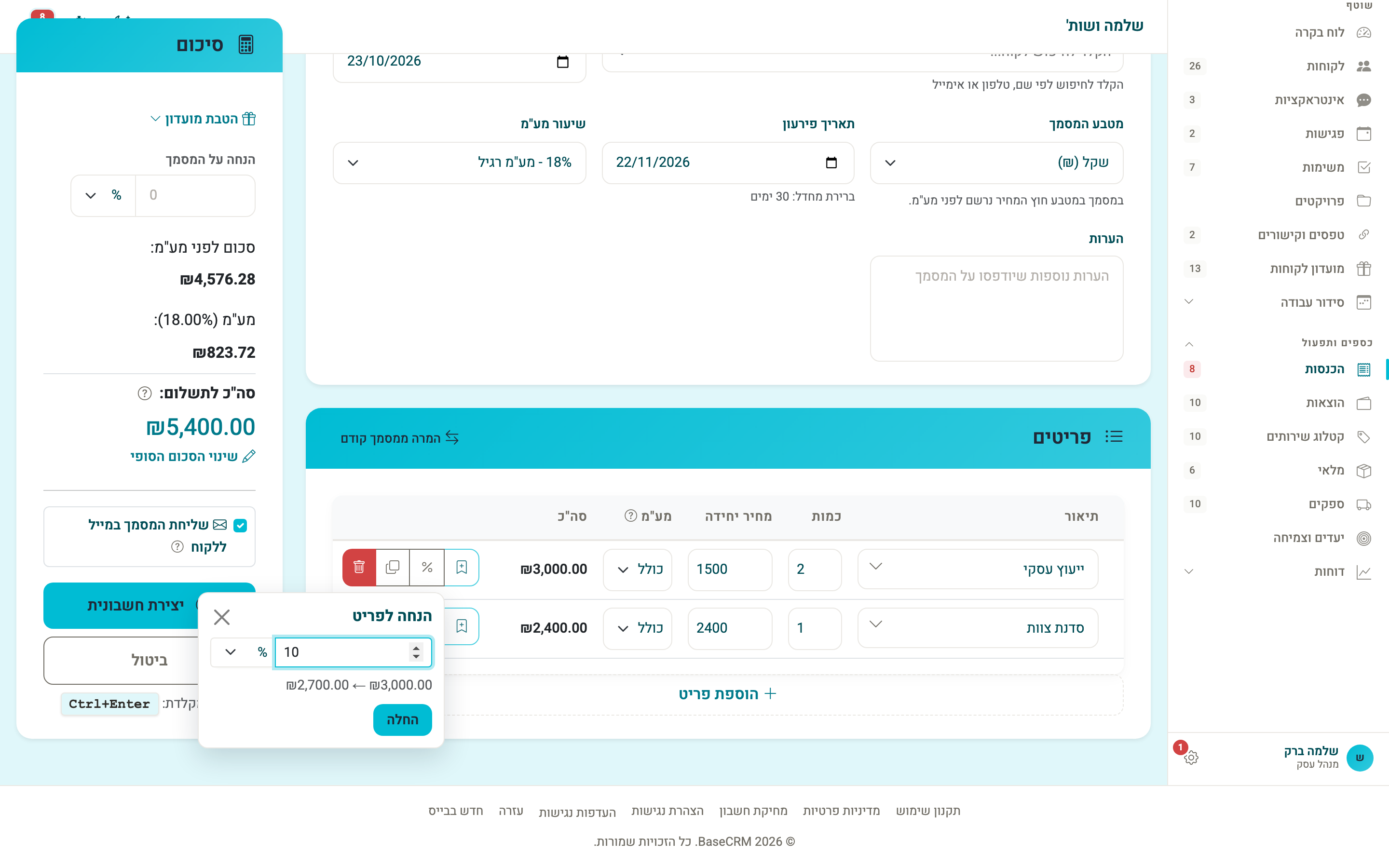Open document discount % unit dropdown
This screenshot has width=1389, height=868.
[x=103, y=195]
